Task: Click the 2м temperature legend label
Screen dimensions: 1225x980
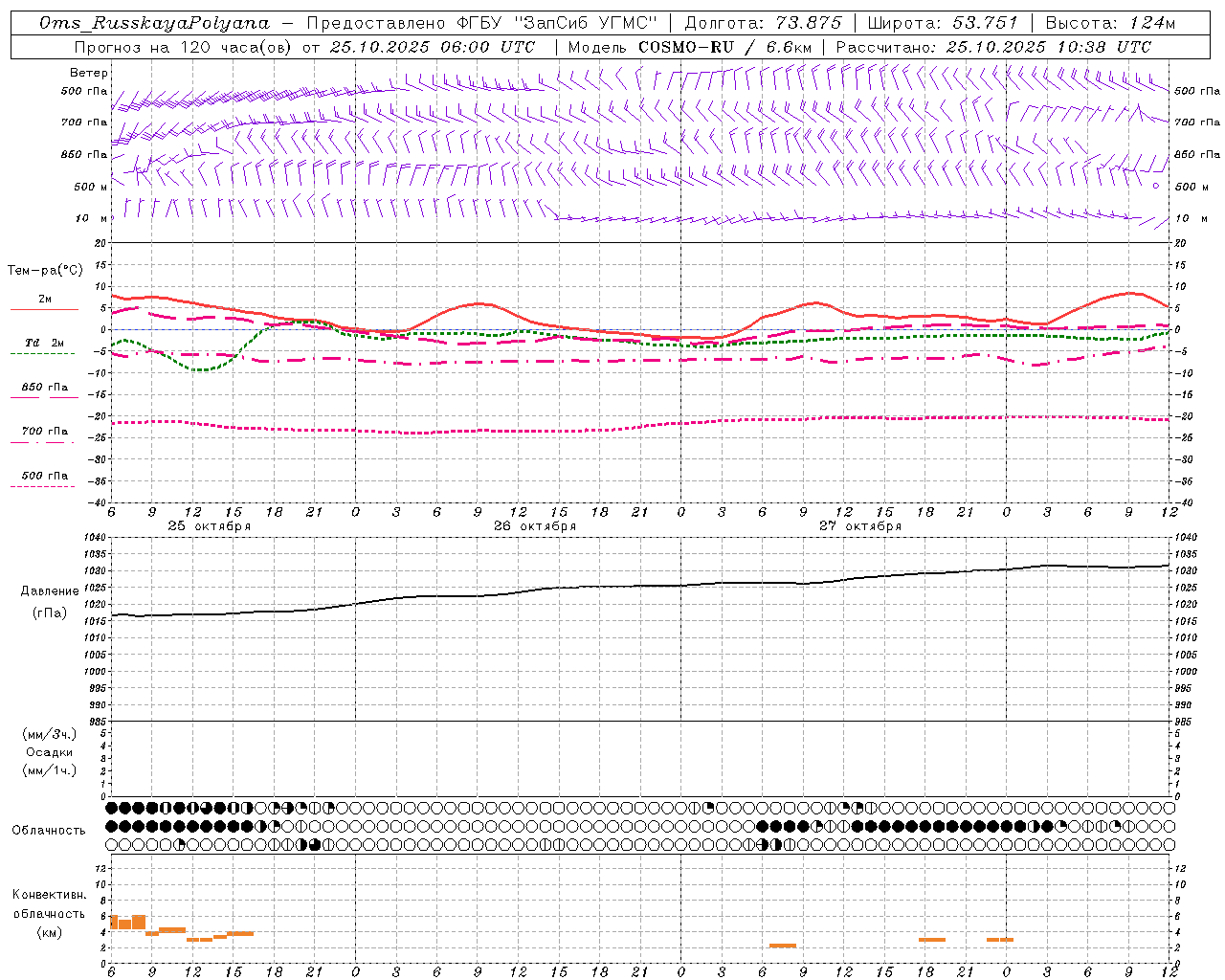Action: point(45,299)
